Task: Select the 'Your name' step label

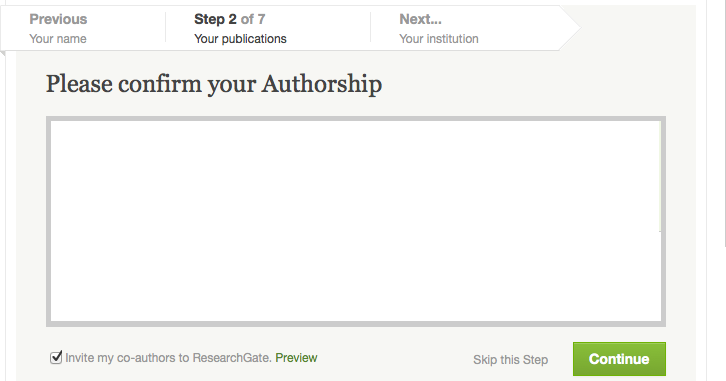Action: pyautogui.click(x=58, y=39)
